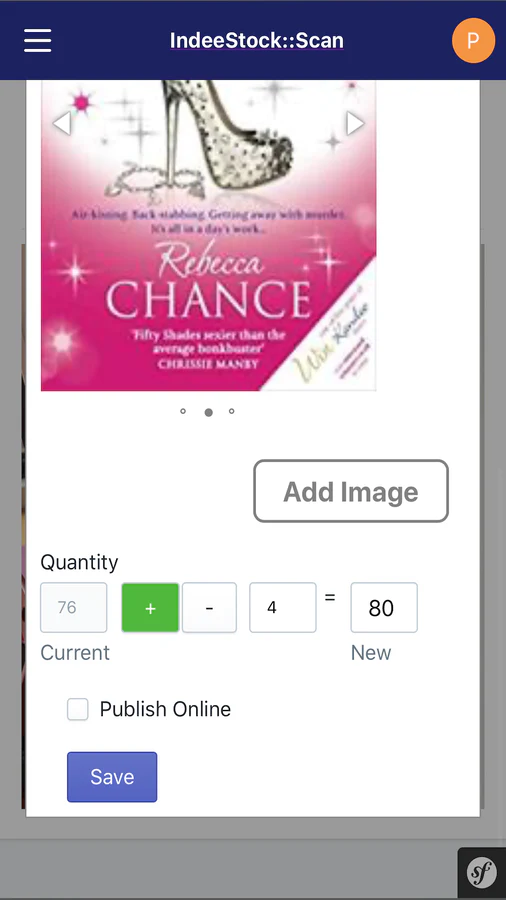
Task: Show previous image with left carousel arrow
Action: click(62, 123)
